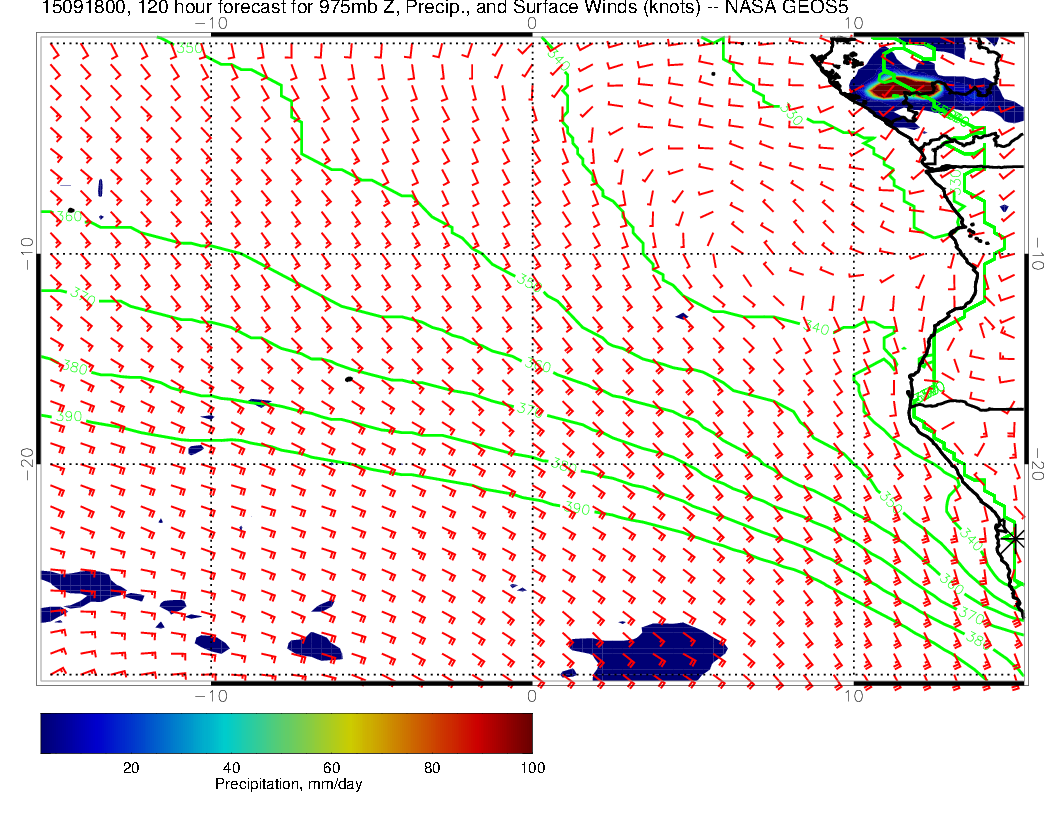Click the dark red precipitation core in the top-right corner
Screen dimensions: 1056x816
(x=903, y=86)
